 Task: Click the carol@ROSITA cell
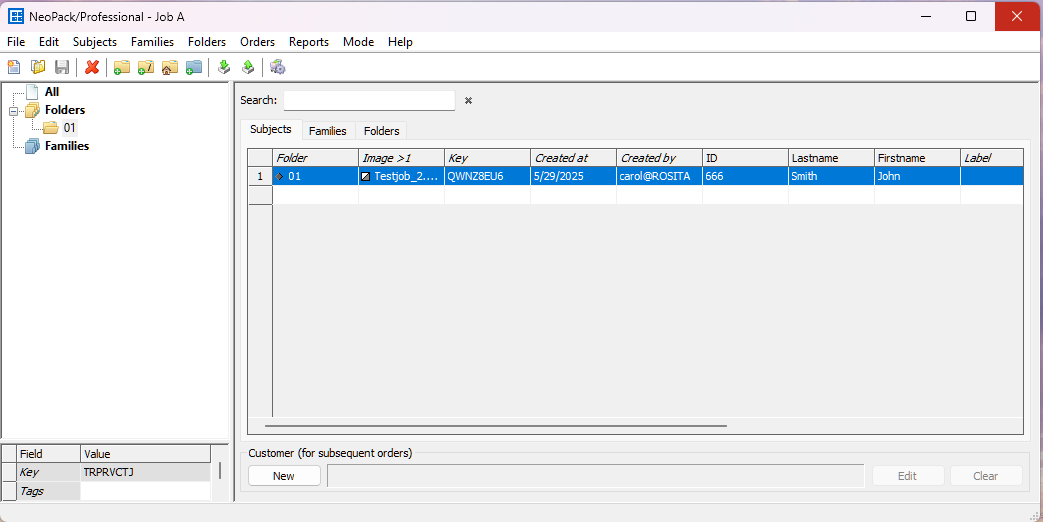point(659,176)
